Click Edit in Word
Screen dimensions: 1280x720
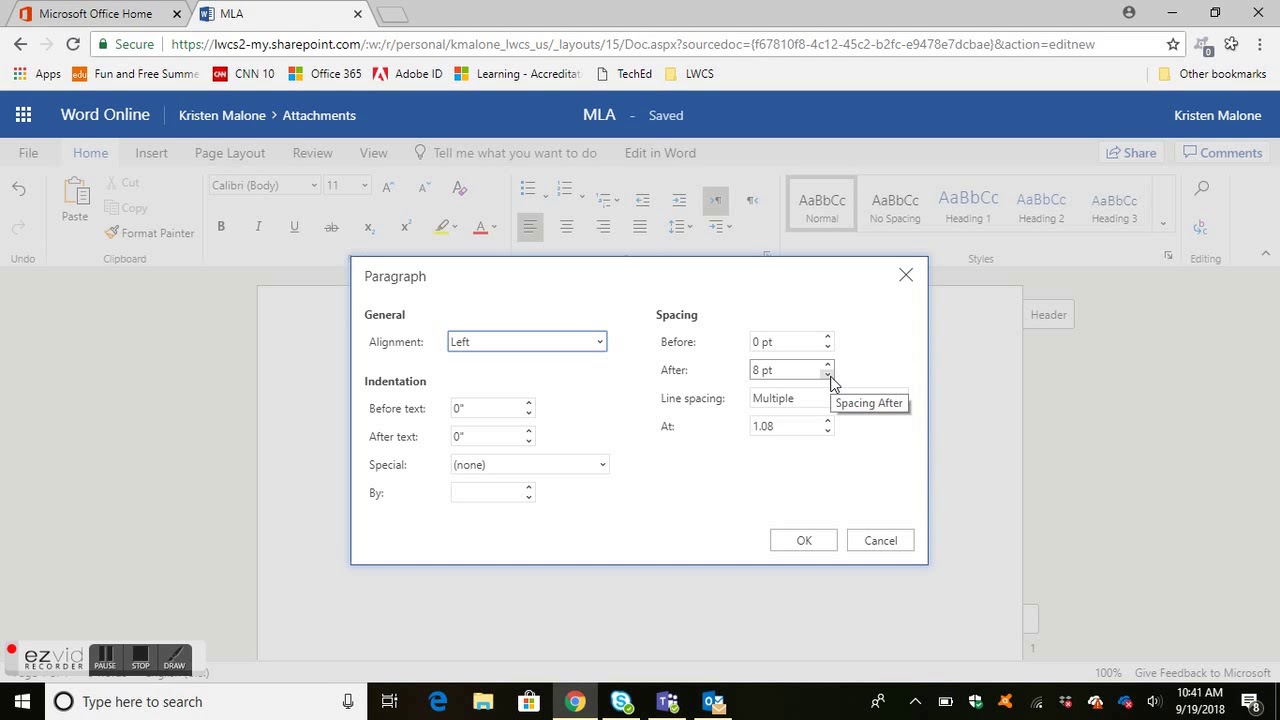tap(660, 153)
